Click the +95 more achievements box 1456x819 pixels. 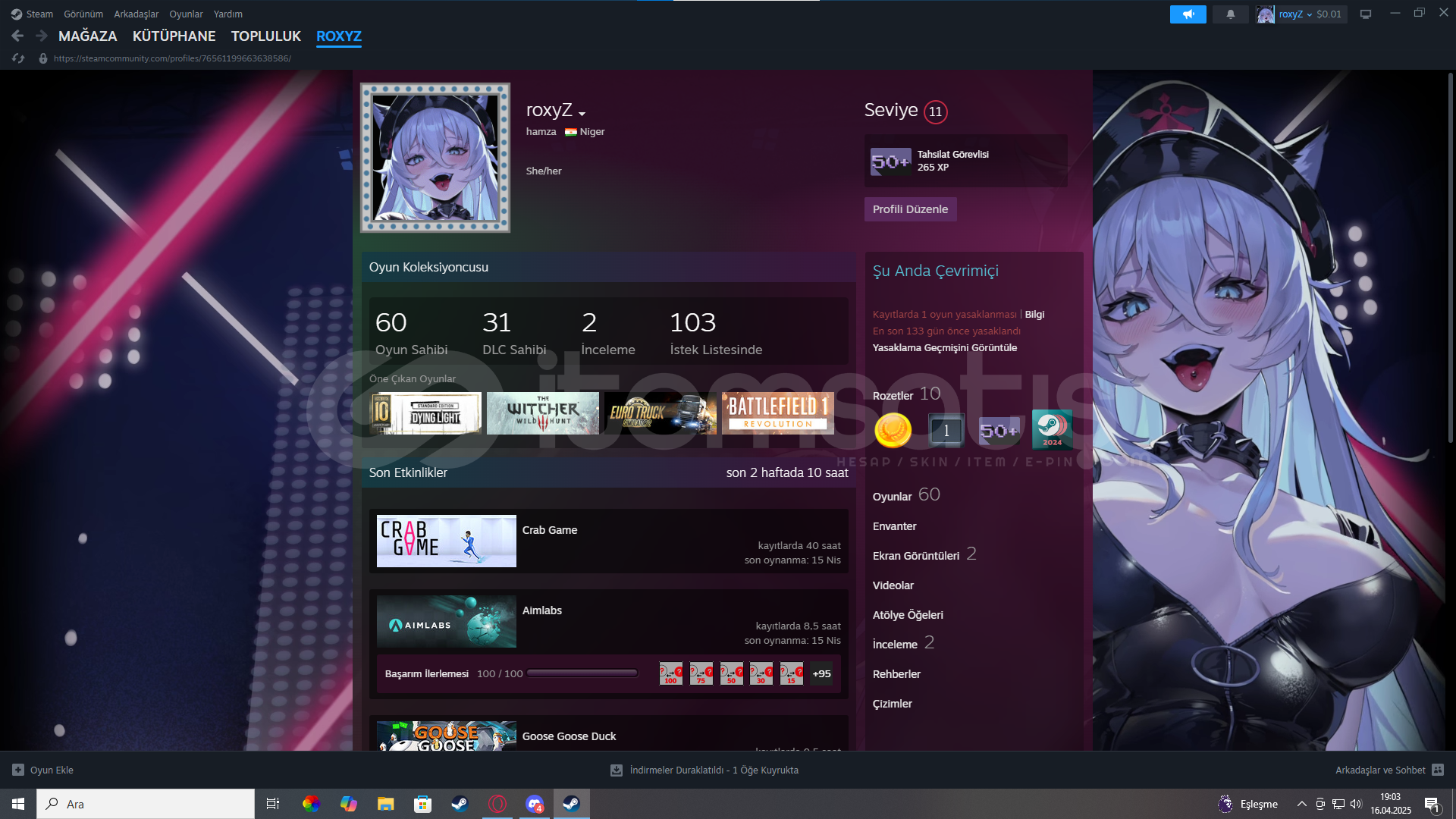point(821,673)
